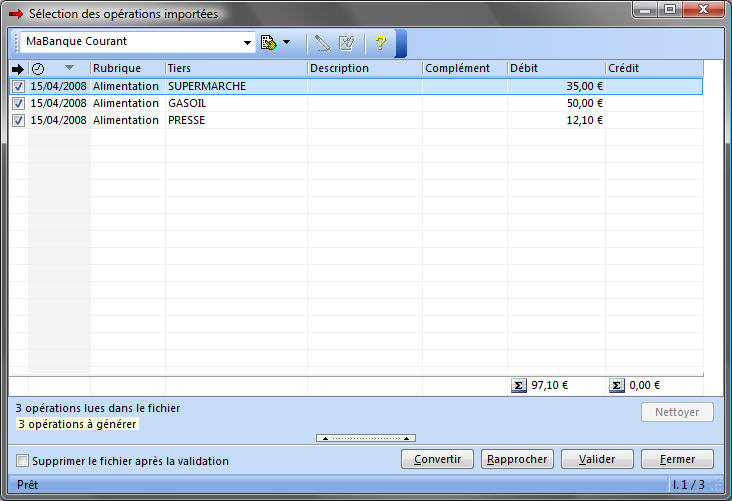Select the PRESSE operation row
The image size is (732, 501).
235,121
